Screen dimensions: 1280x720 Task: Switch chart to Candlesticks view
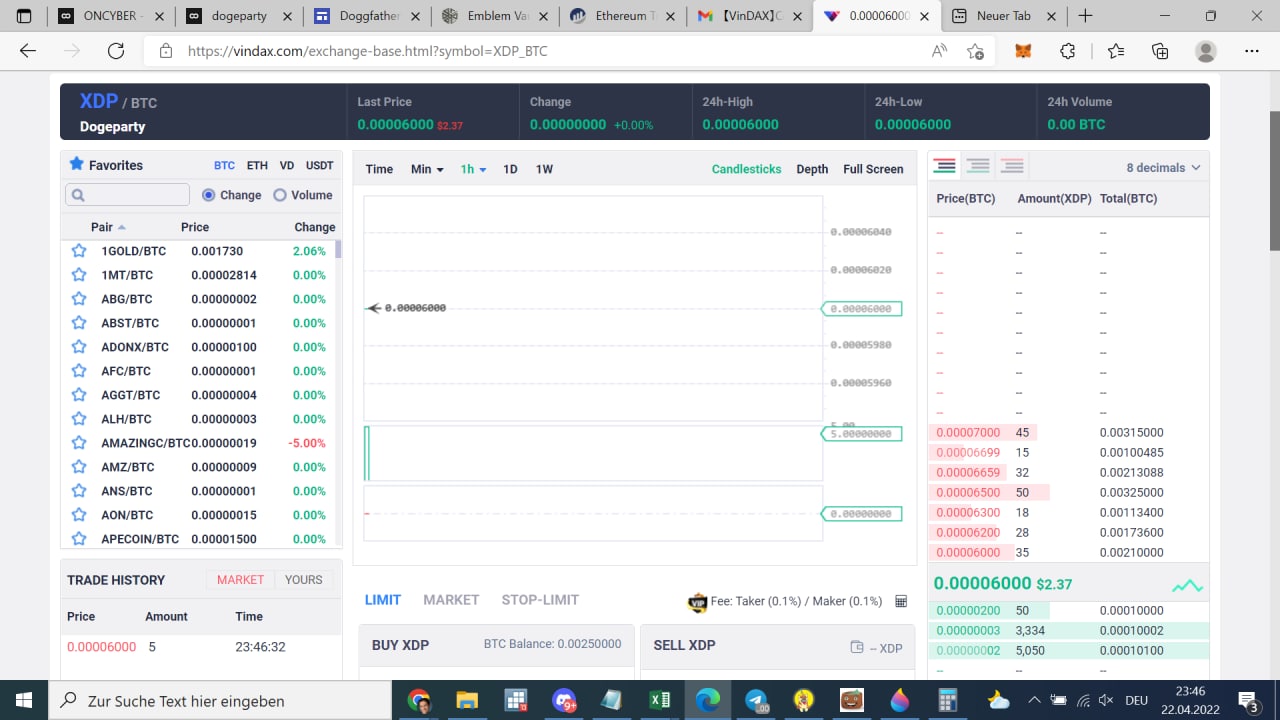coord(746,169)
